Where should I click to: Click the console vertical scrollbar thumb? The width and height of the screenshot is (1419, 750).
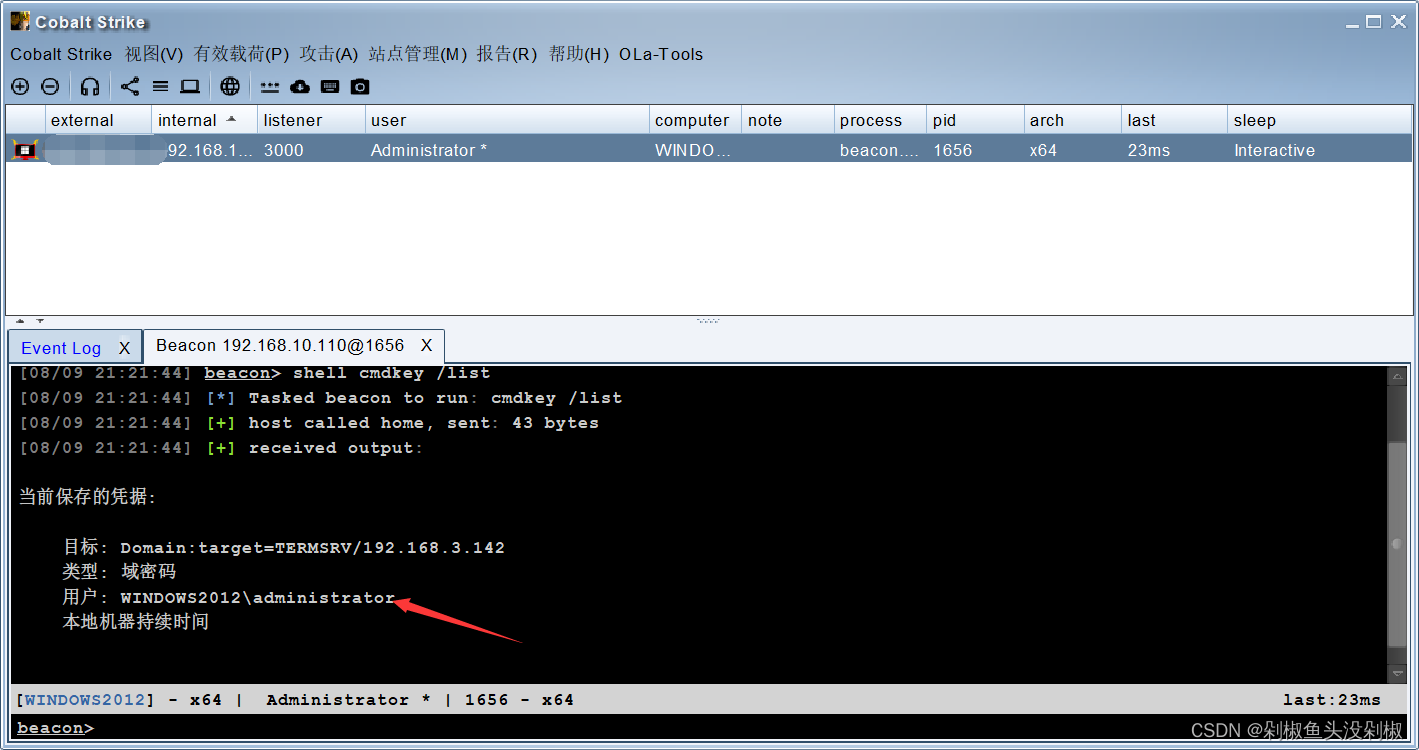click(1397, 544)
